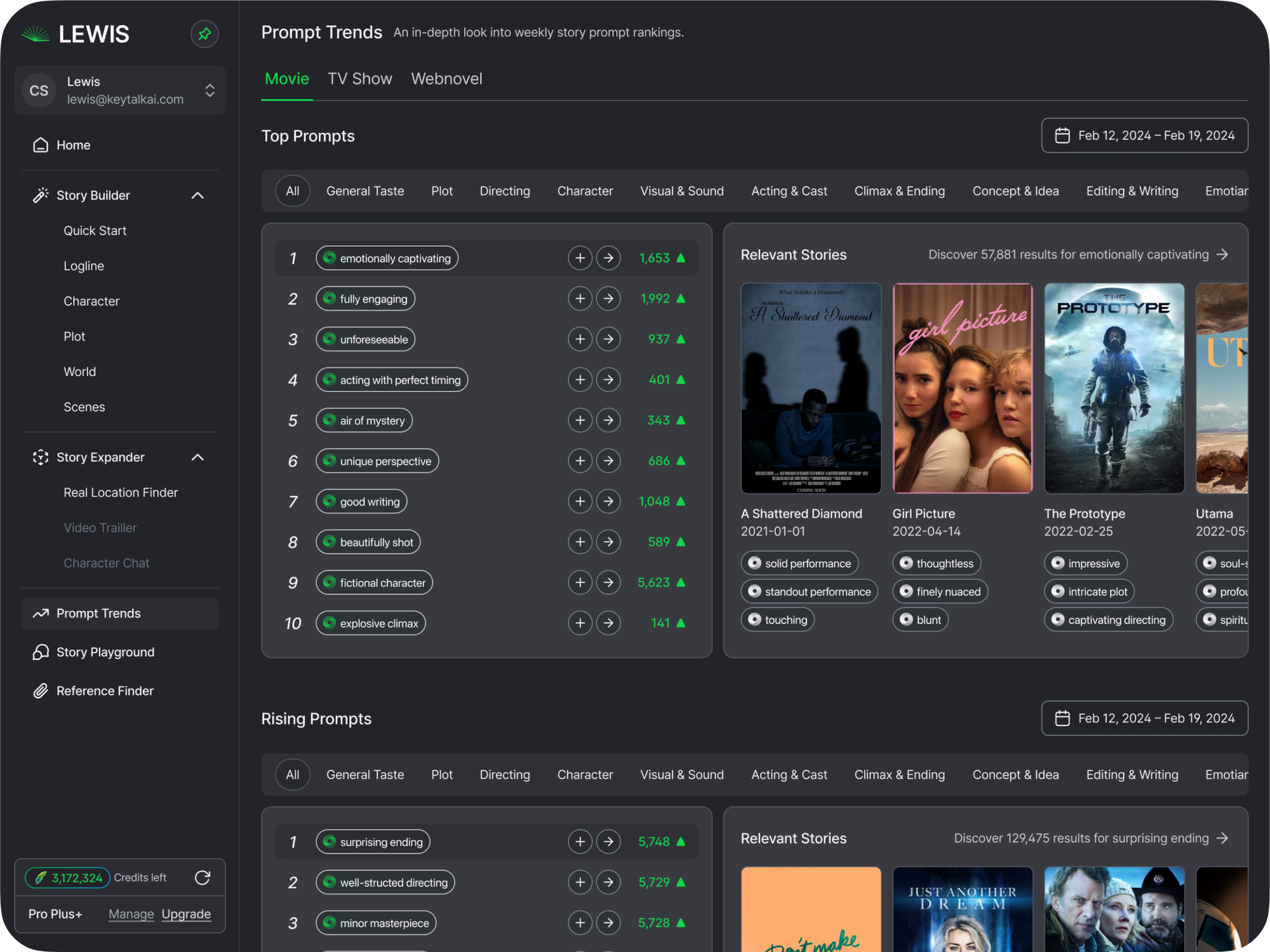Click the Upgrade link
This screenshot has width=1270, height=952.
[186, 914]
